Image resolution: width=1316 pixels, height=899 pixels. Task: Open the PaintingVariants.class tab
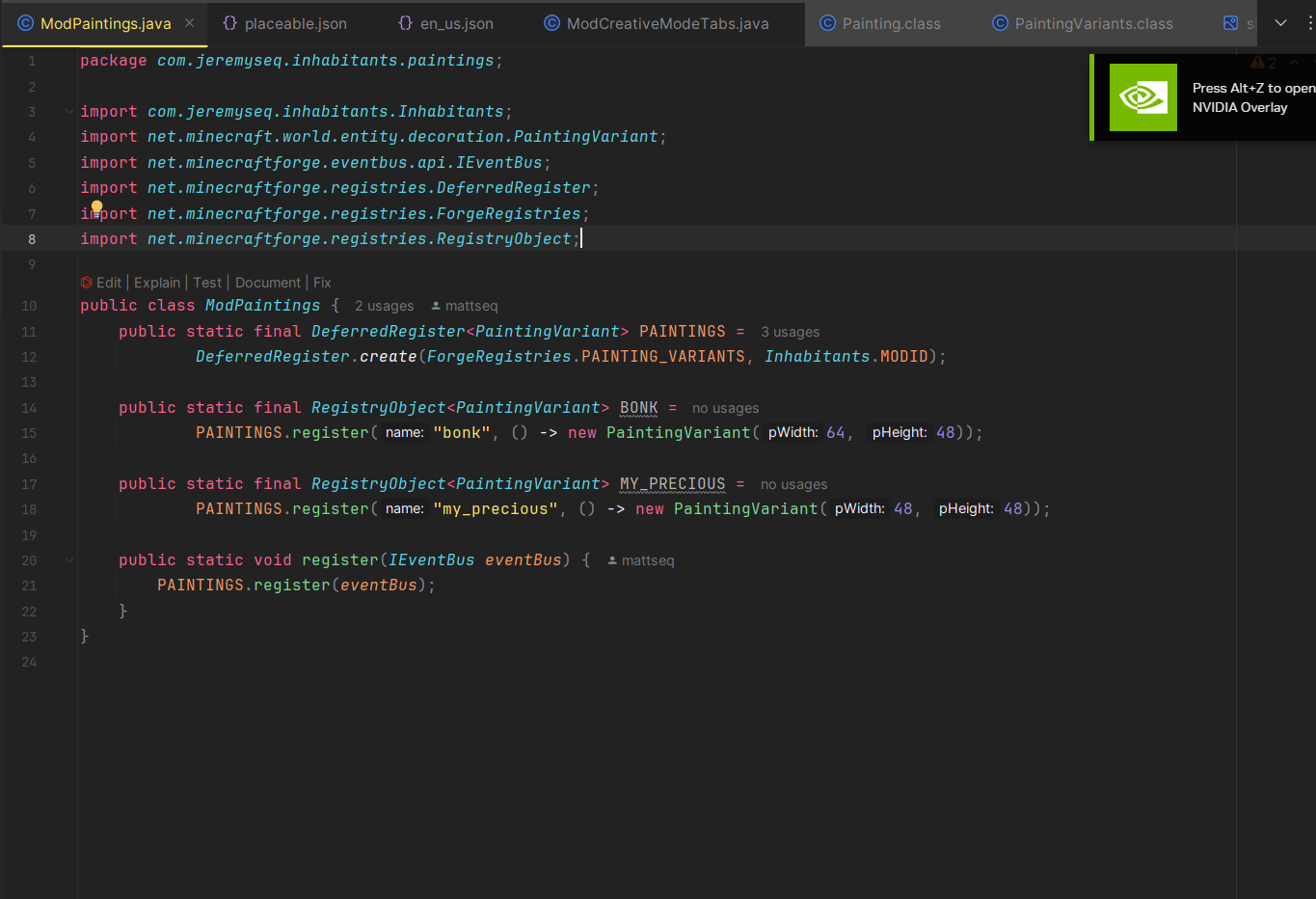click(x=1093, y=23)
